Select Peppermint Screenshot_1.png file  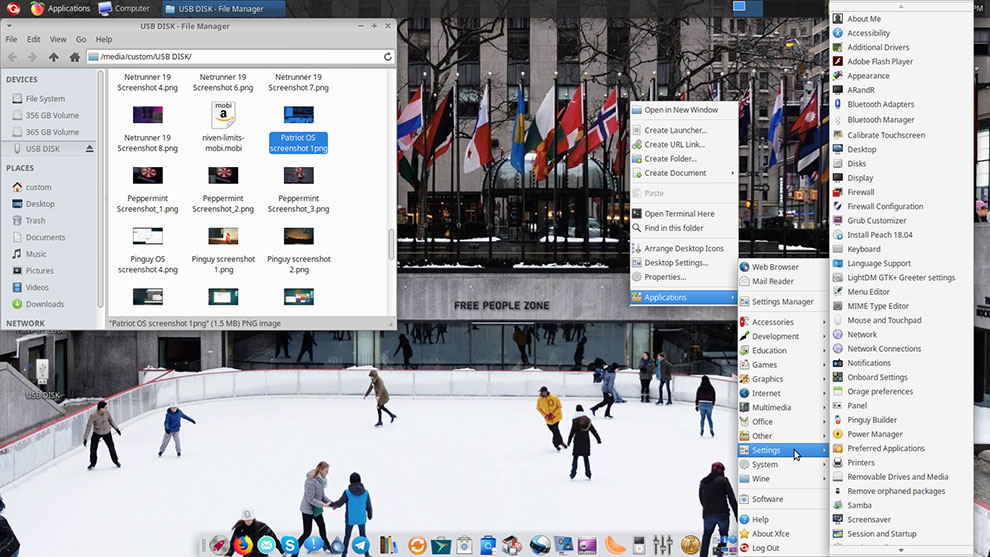pyautogui.click(x=148, y=189)
